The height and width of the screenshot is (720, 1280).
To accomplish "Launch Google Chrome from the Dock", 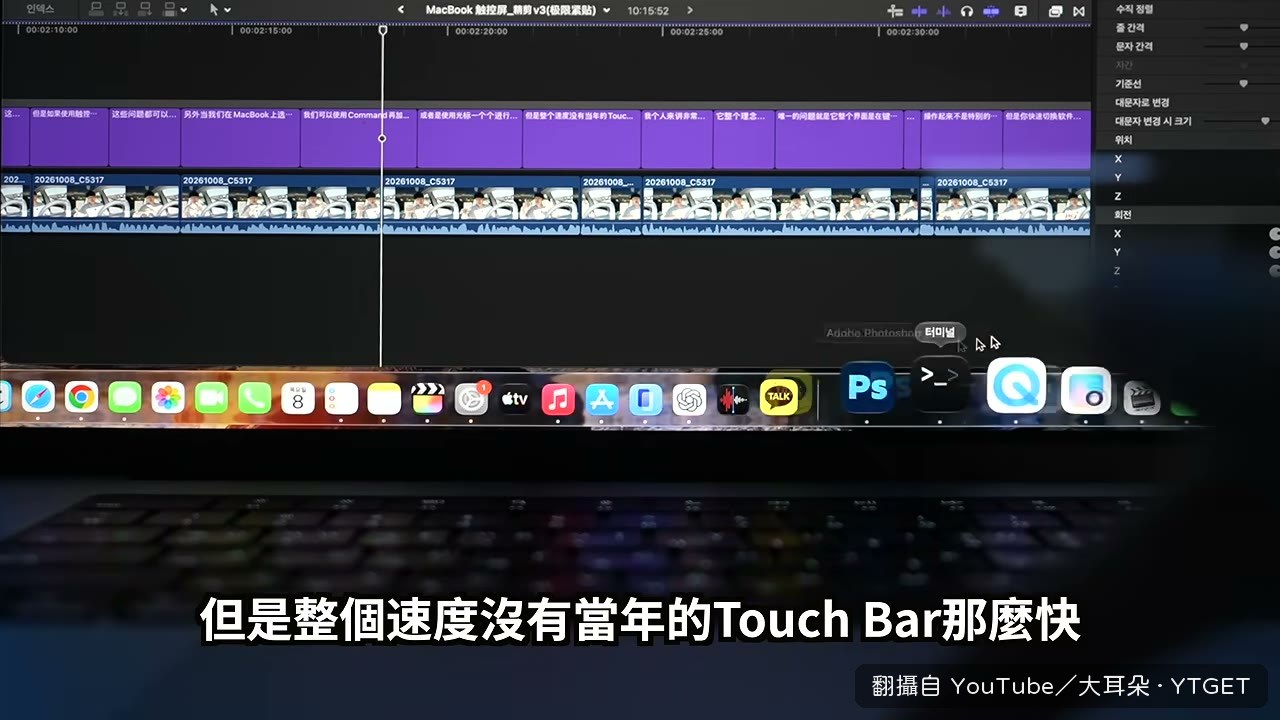I will click(81, 398).
